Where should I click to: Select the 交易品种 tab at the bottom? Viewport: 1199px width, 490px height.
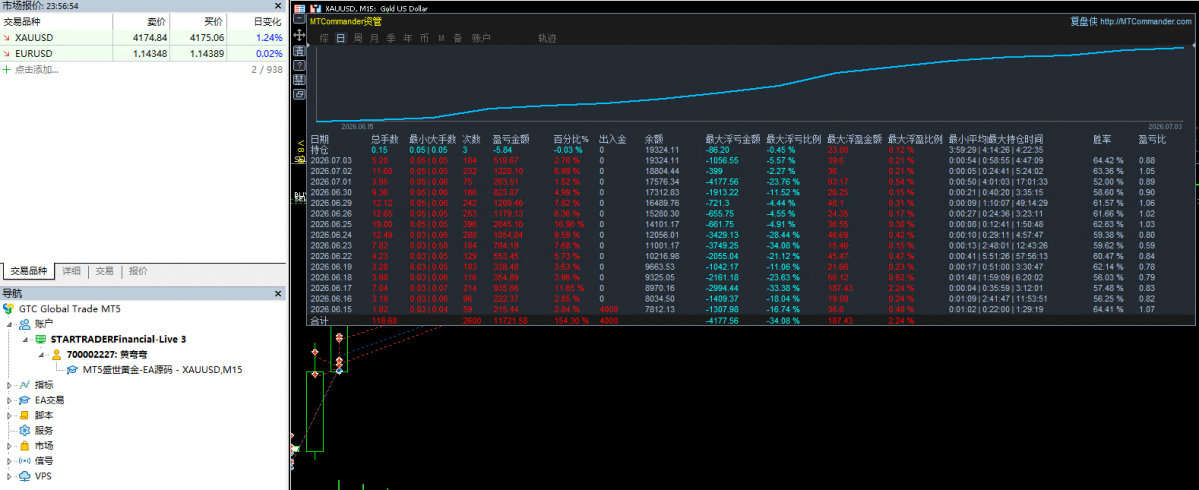(28, 271)
